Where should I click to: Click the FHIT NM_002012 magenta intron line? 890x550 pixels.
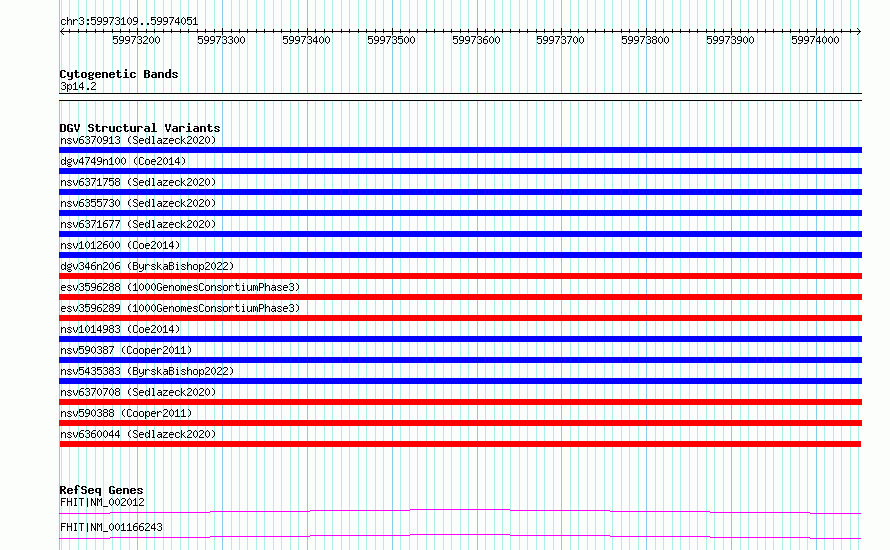click(x=460, y=511)
